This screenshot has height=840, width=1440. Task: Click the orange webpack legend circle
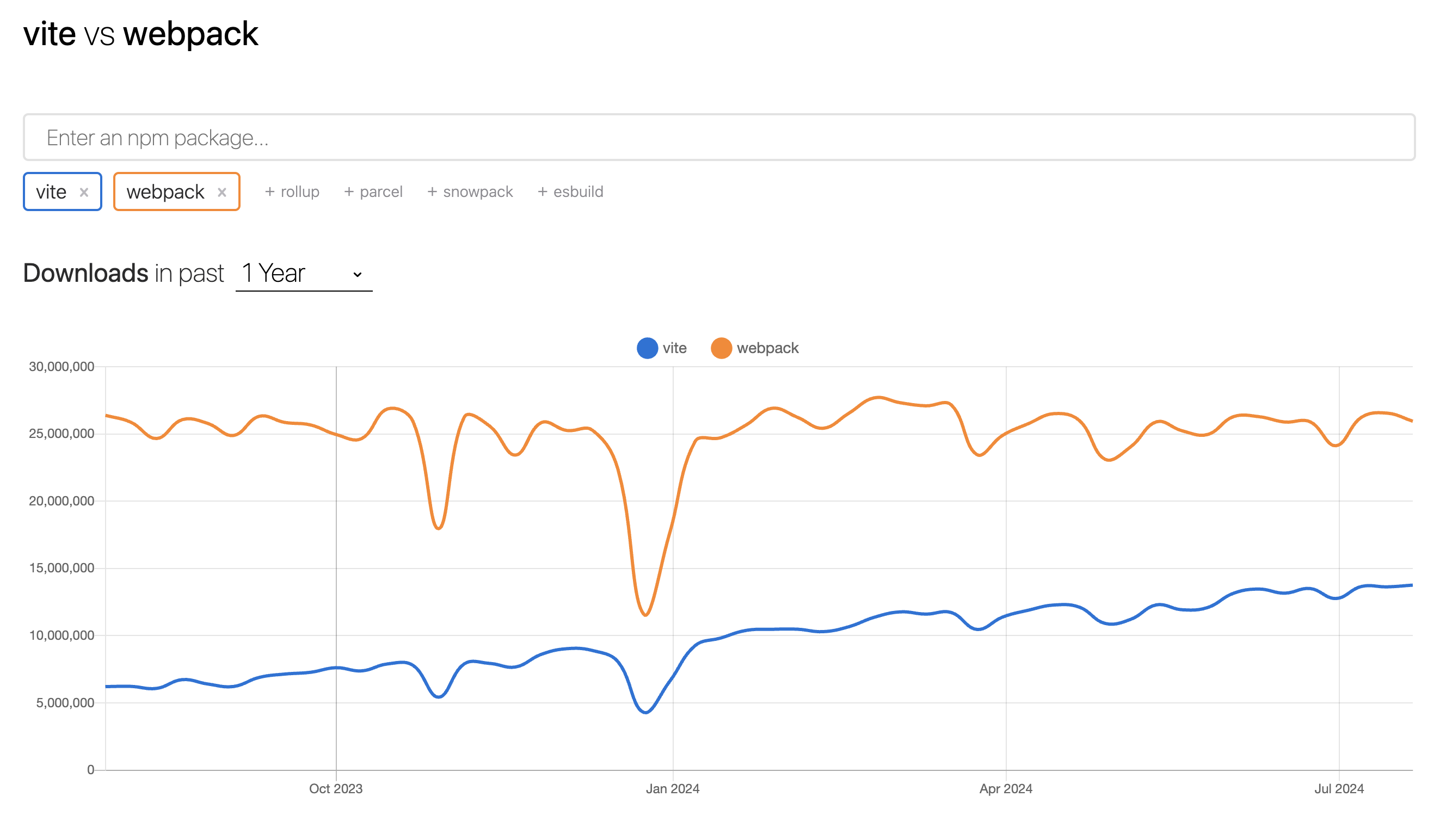721,348
